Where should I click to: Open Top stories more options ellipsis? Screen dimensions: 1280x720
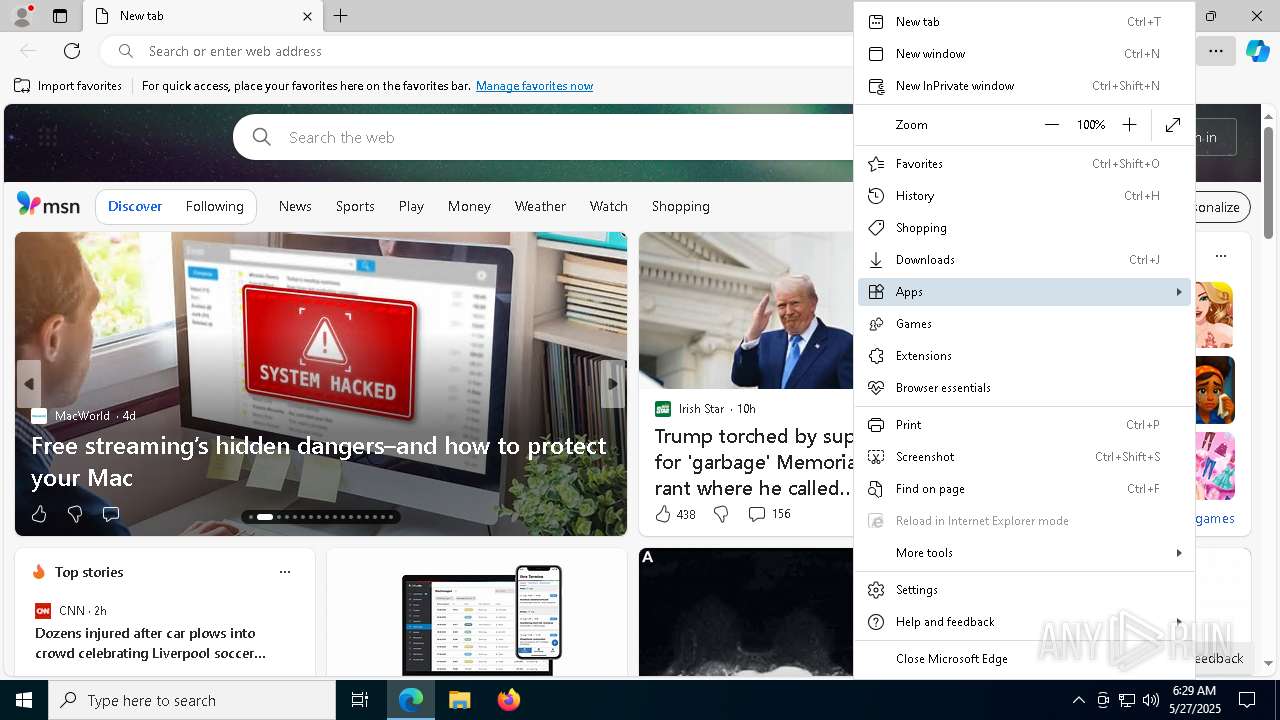point(285,572)
